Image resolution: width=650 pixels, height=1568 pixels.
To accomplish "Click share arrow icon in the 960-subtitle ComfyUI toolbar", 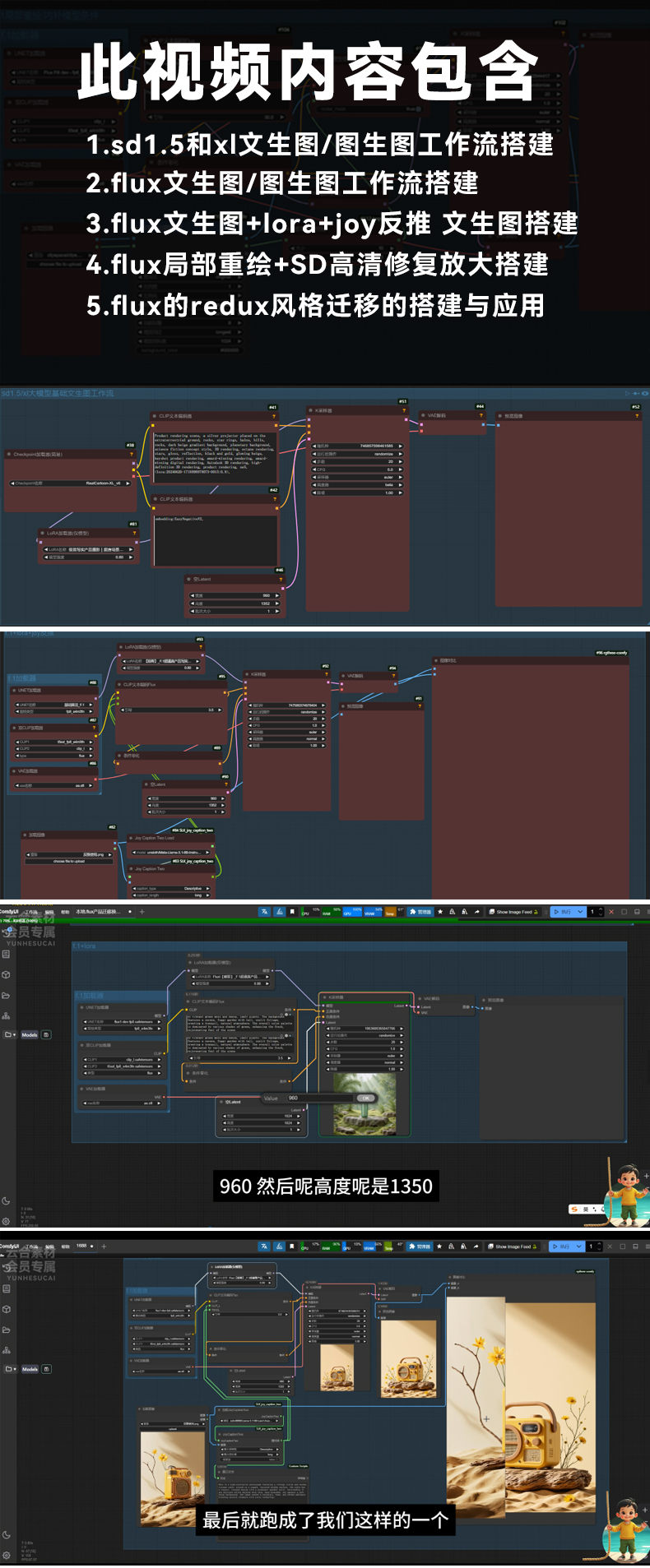I will pyautogui.click(x=476, y=912).
